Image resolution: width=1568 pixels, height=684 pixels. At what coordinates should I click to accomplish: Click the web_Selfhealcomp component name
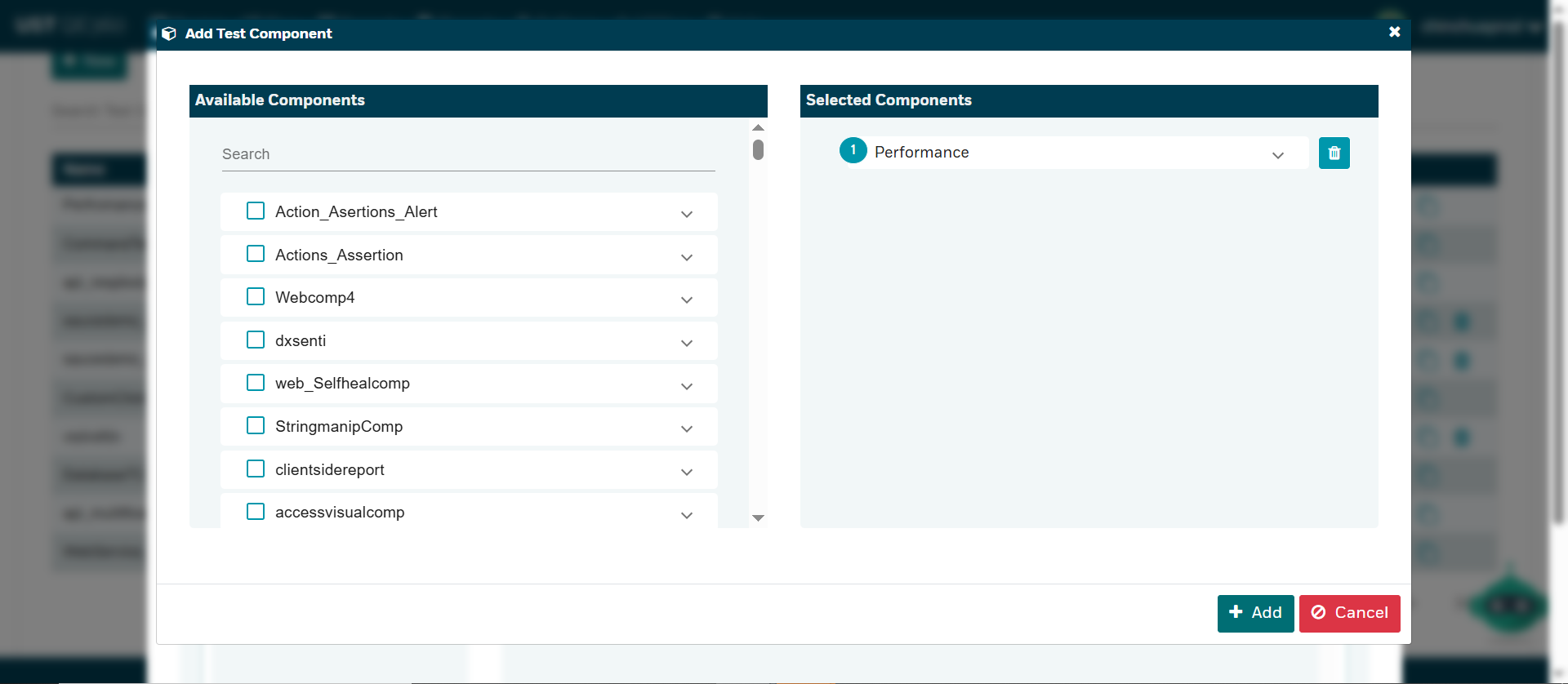(342, 383)
